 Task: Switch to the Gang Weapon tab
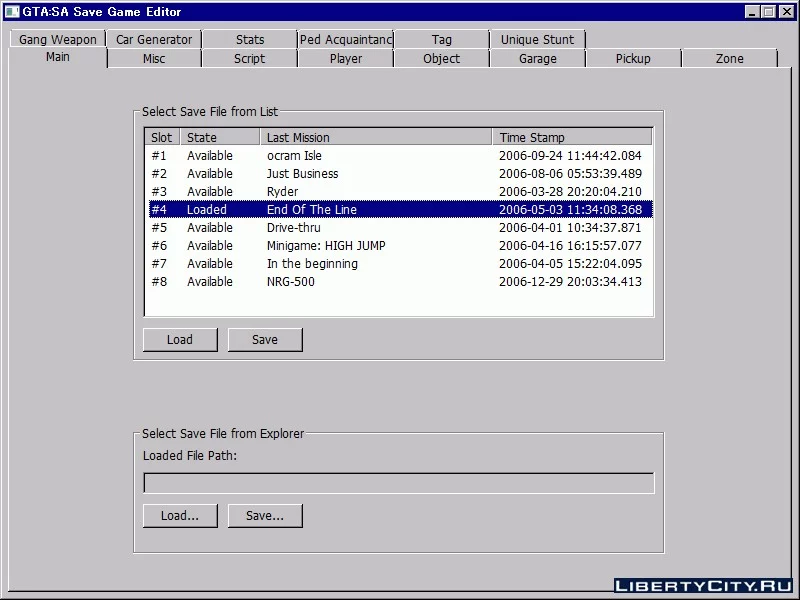tap(58, 39)
